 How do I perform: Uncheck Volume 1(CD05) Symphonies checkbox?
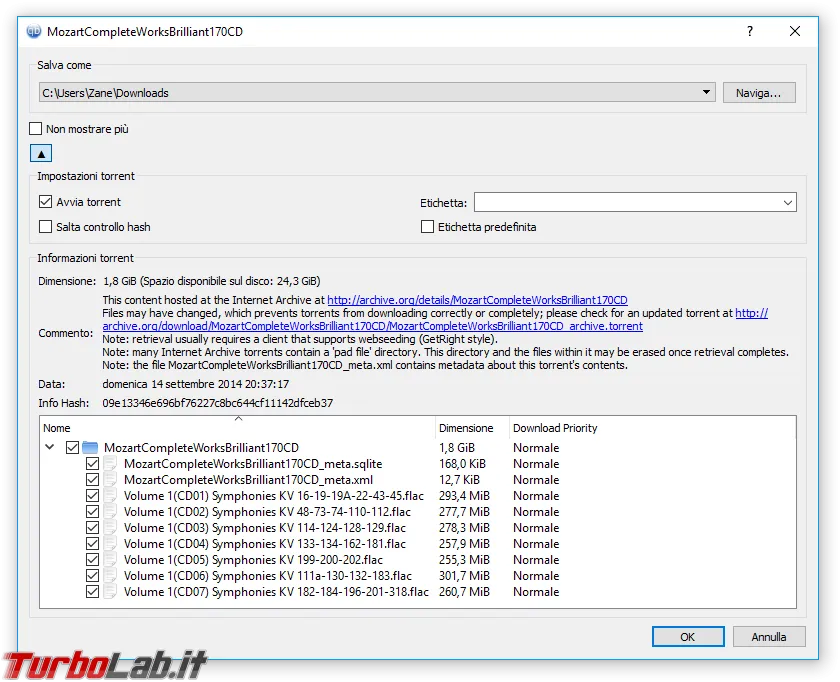(x=92, y=560)
